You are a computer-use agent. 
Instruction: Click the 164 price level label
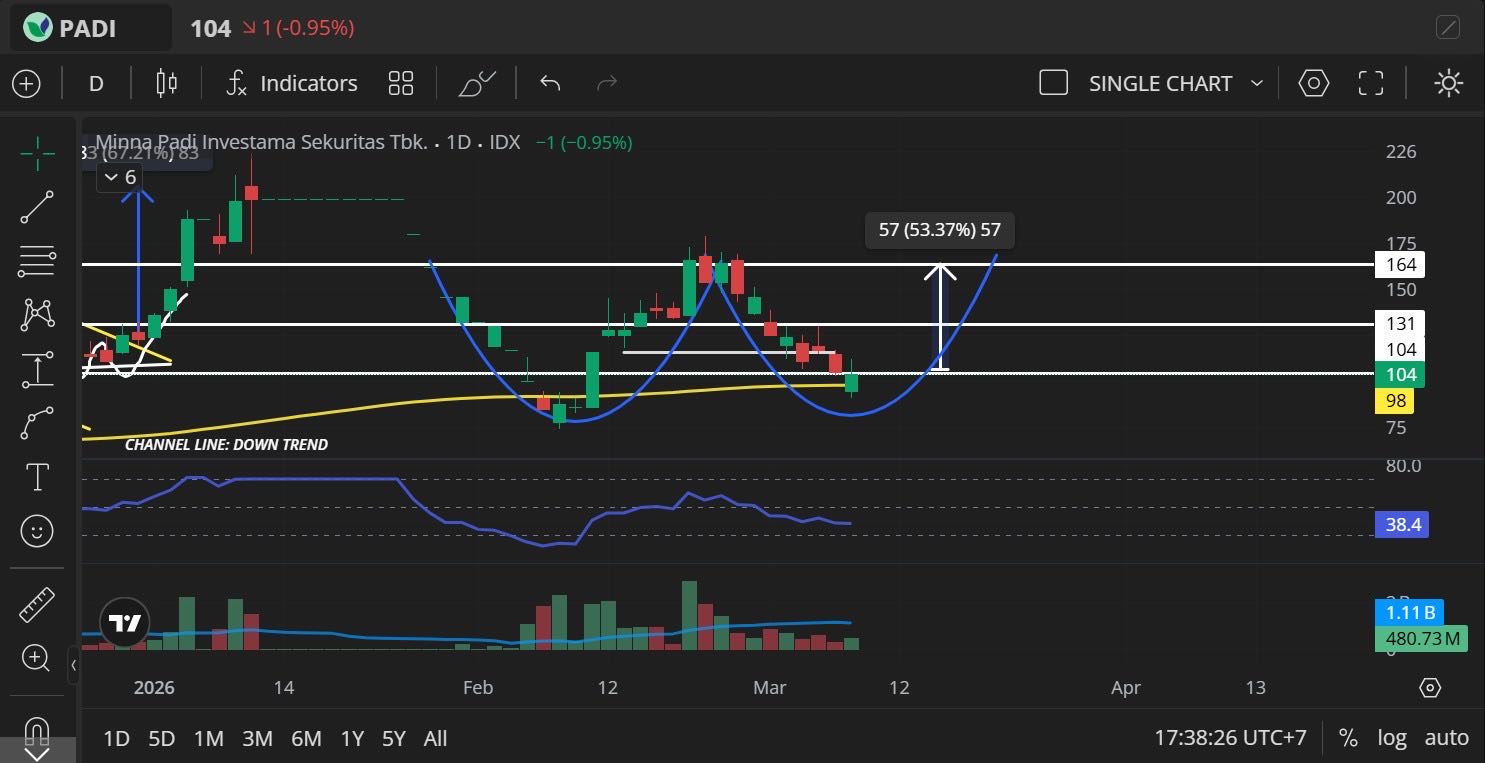[x=1400, y=265]
